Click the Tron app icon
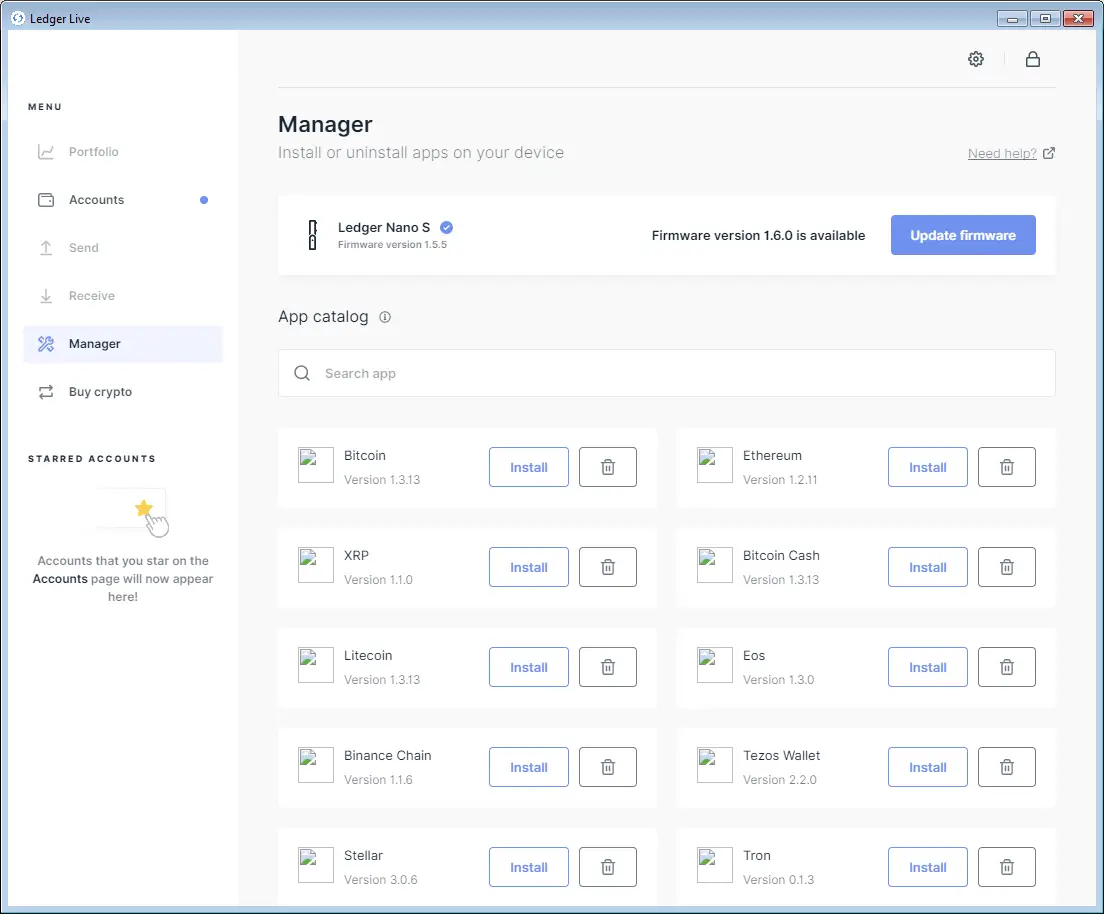Screen dimensions: 1104x914 pos(715,865)
